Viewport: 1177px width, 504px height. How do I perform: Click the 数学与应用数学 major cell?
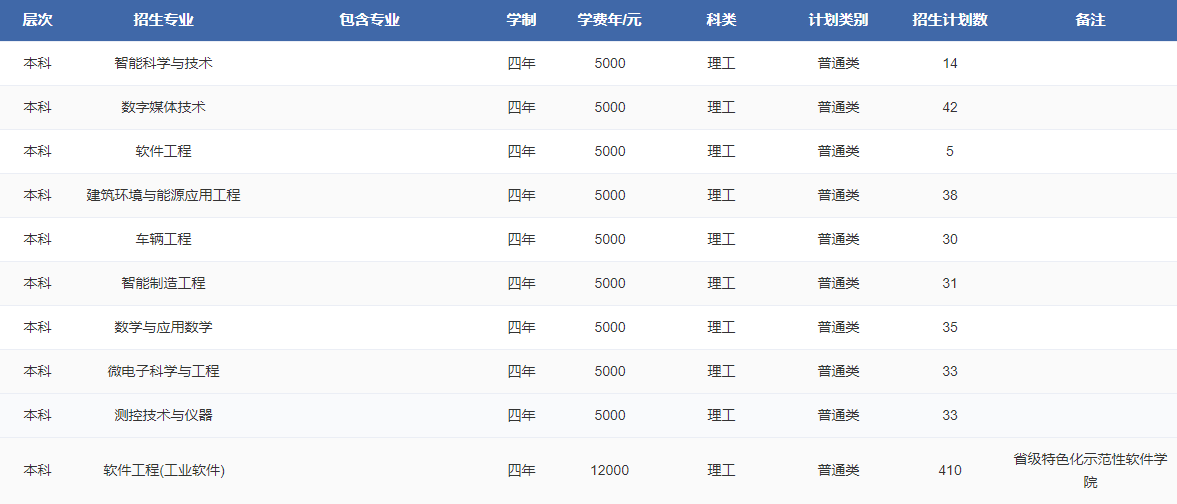pyautogui.click(x=163, y=327)
